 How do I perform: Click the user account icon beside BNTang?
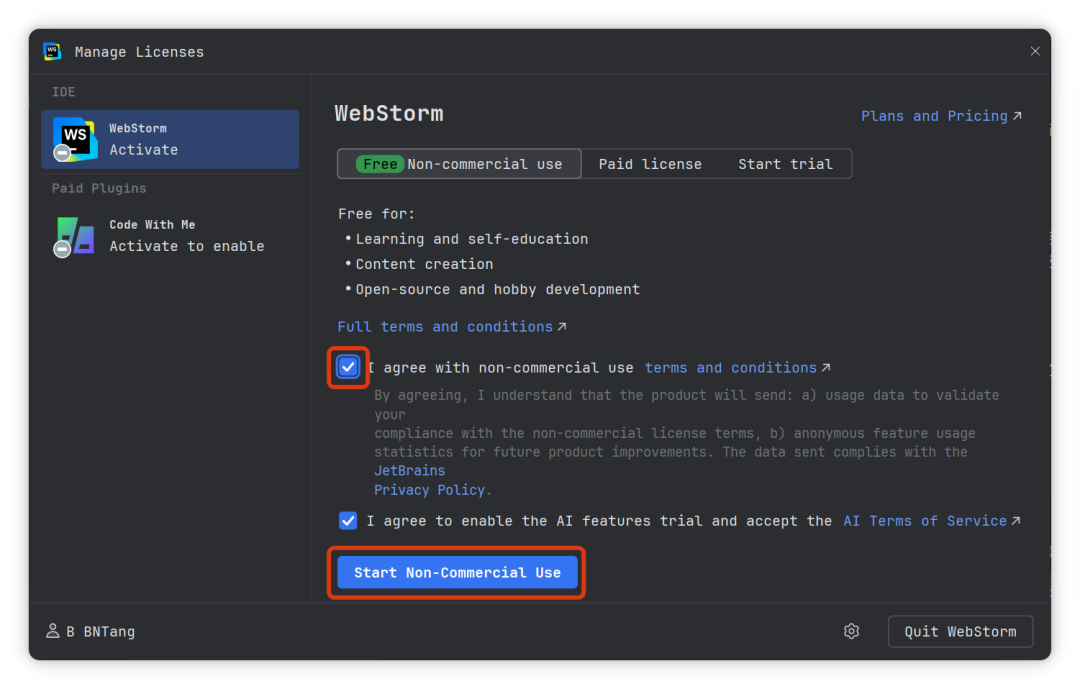coord(53,631)
